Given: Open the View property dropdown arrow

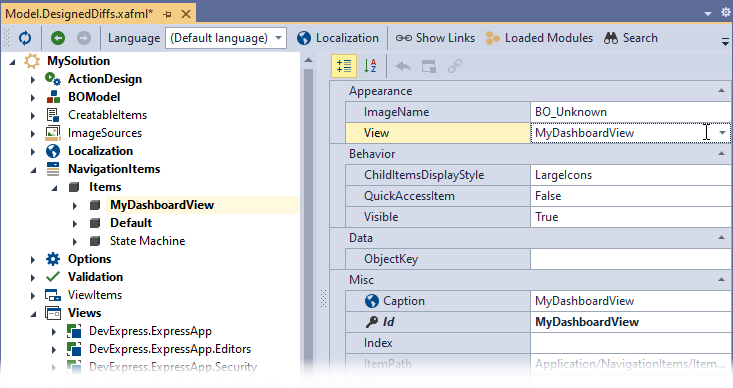Looking at the screenshot, I should (x=722, y=133).
